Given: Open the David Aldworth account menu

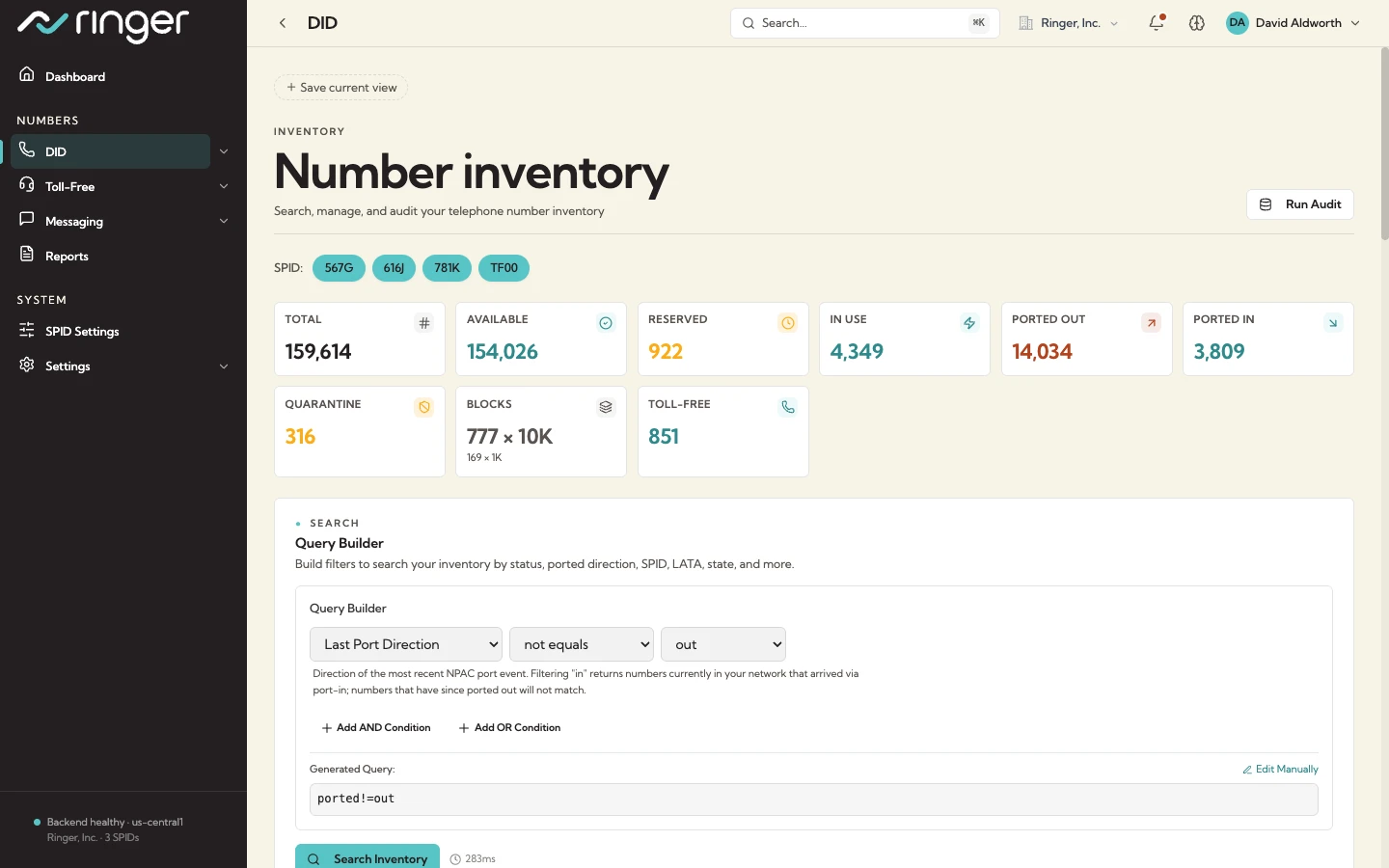Looking at the screenshot, I should 1294,23.
